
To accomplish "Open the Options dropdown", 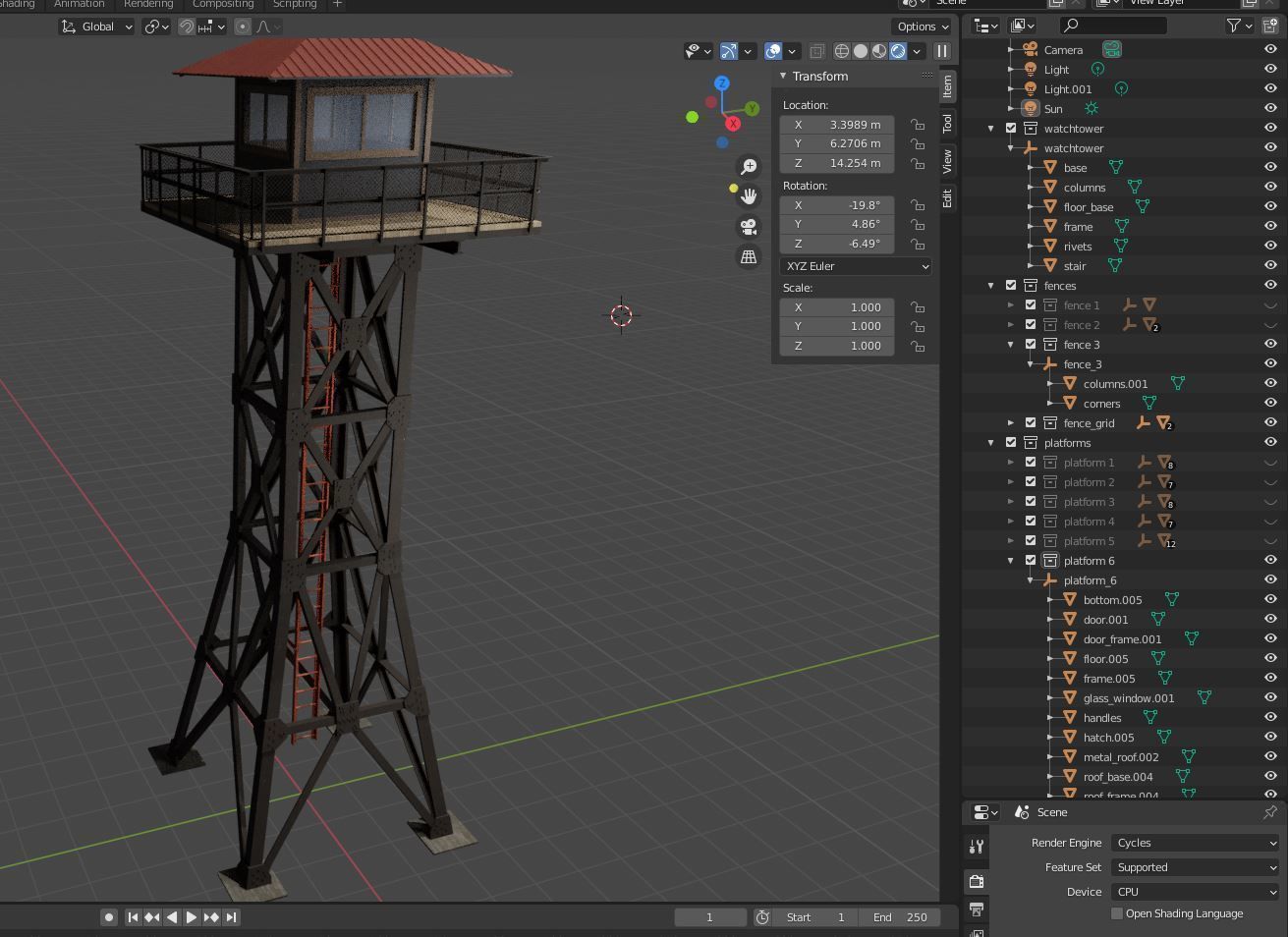I will (x=923, y=27).
